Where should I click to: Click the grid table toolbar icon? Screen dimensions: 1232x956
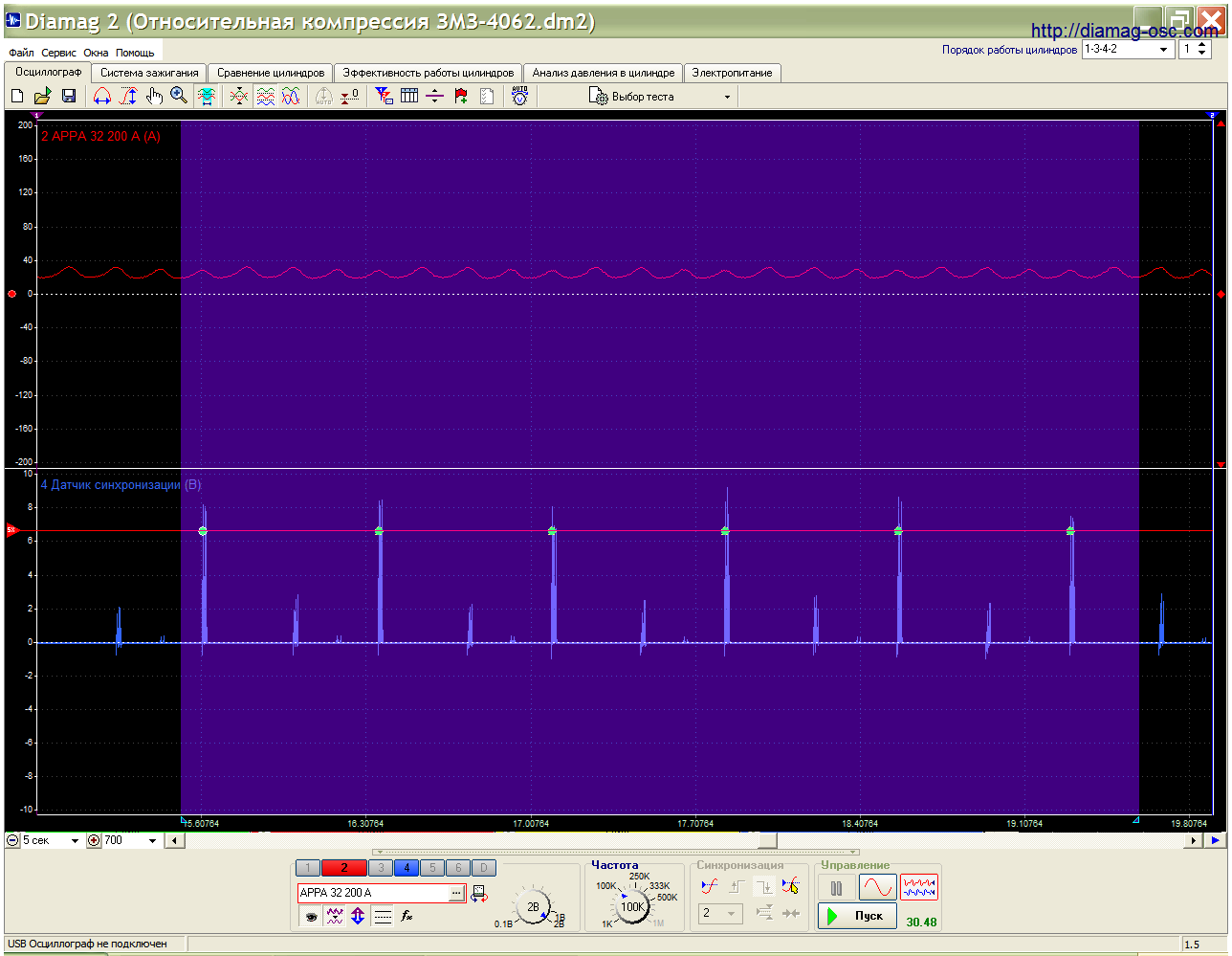pos(409,96)
